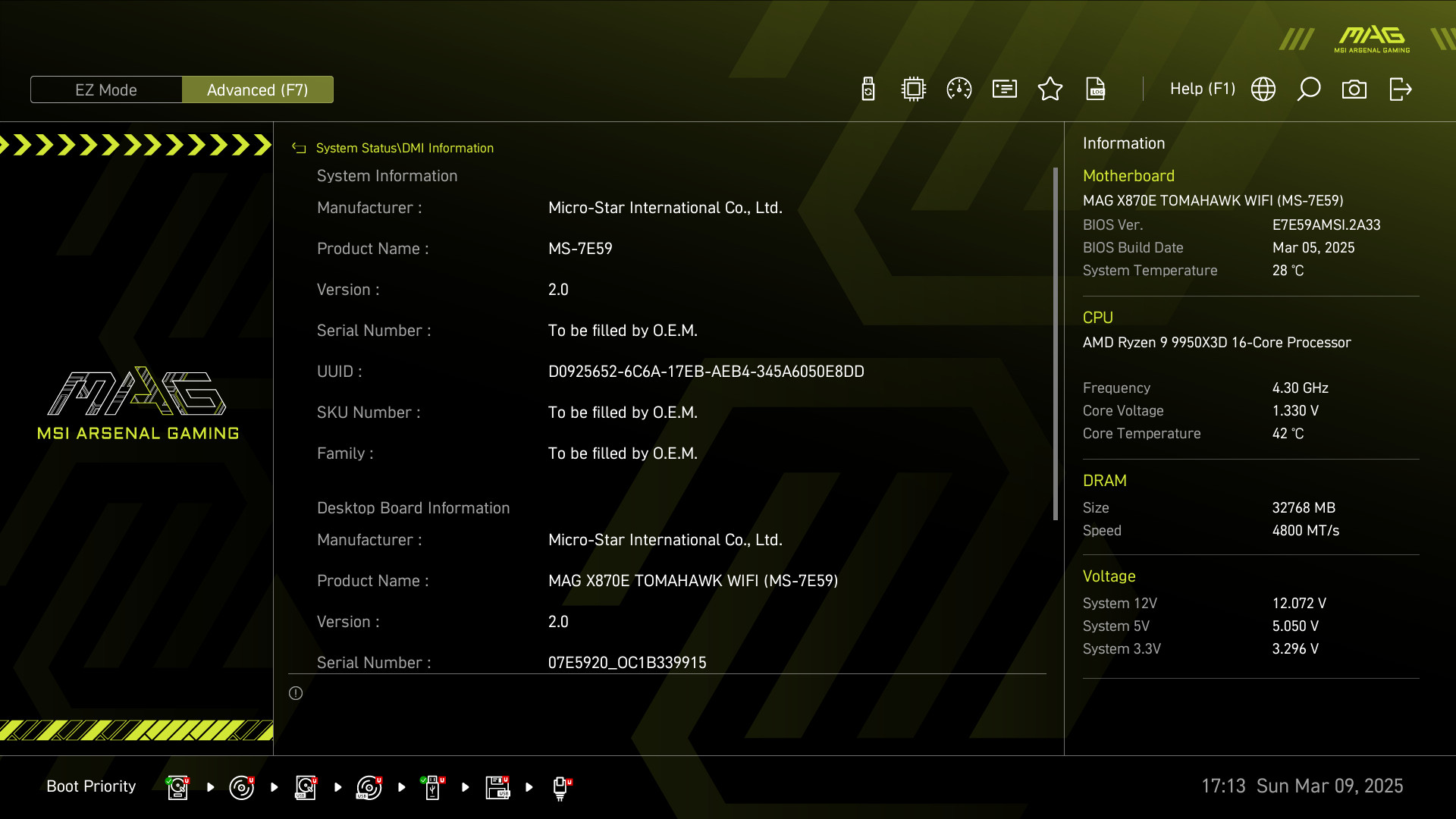1456x819 pixels.
Task: Click the DRAM size value 32768 MB
Action: (x=1304, y=508)
